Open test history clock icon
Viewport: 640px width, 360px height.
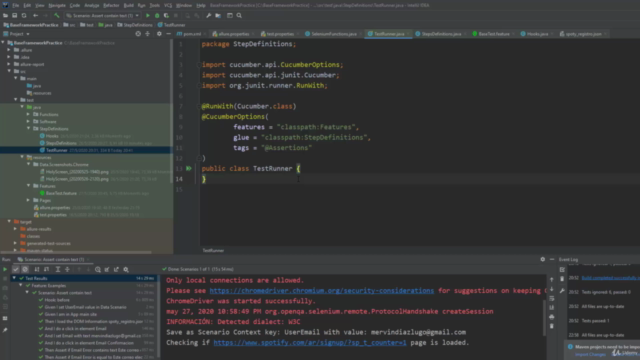tap(98, 269)
